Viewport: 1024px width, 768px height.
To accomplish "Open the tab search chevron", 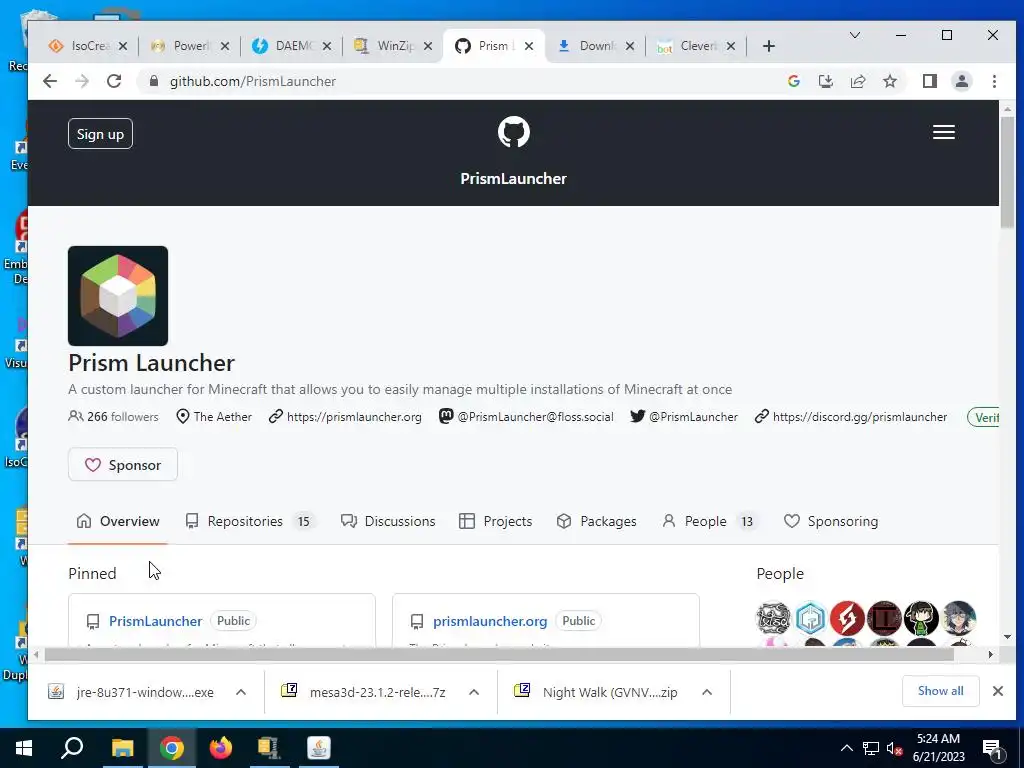I will 854,35.
